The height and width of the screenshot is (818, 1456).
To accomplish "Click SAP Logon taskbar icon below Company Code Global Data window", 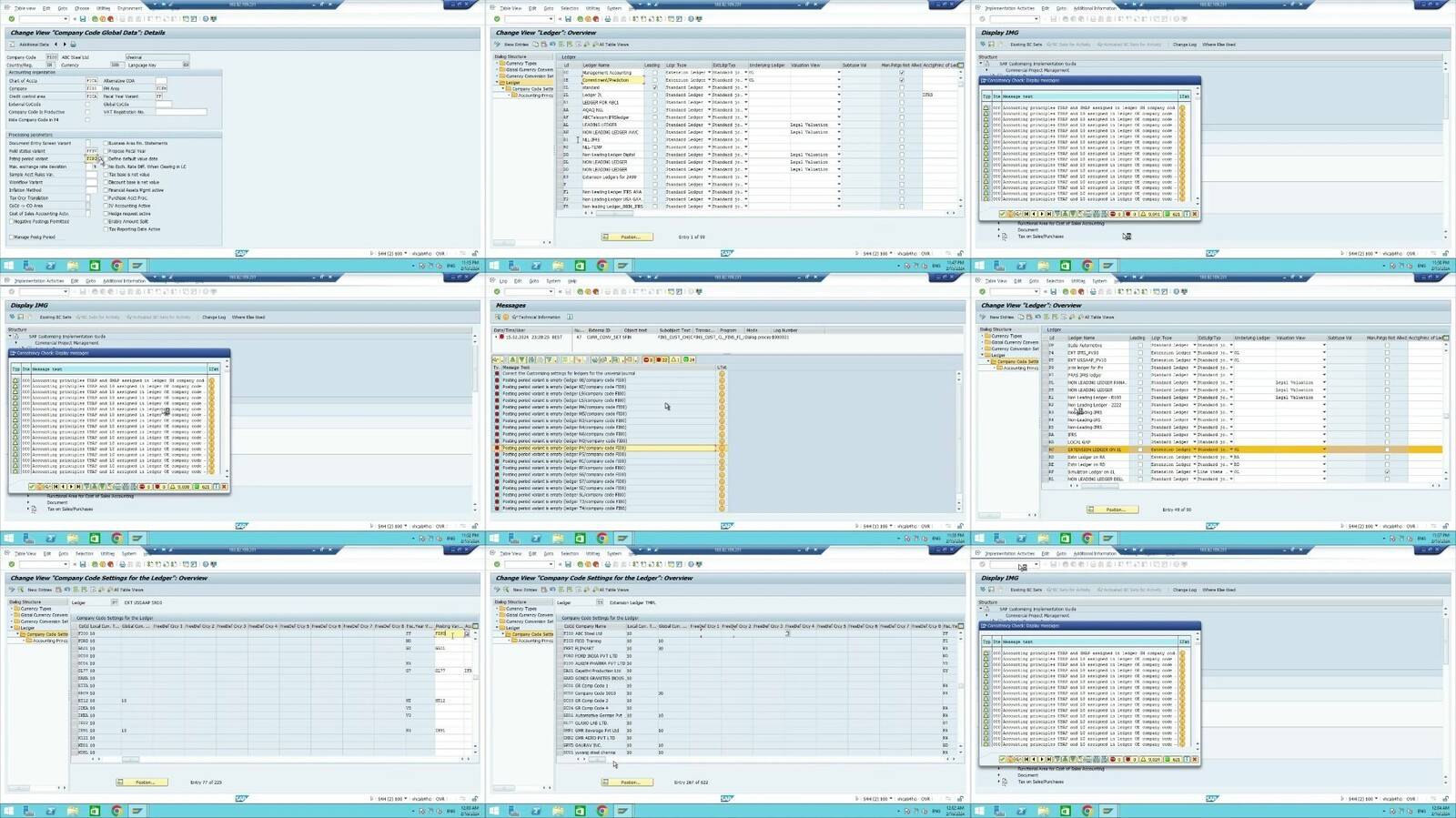I will [138, 266].
